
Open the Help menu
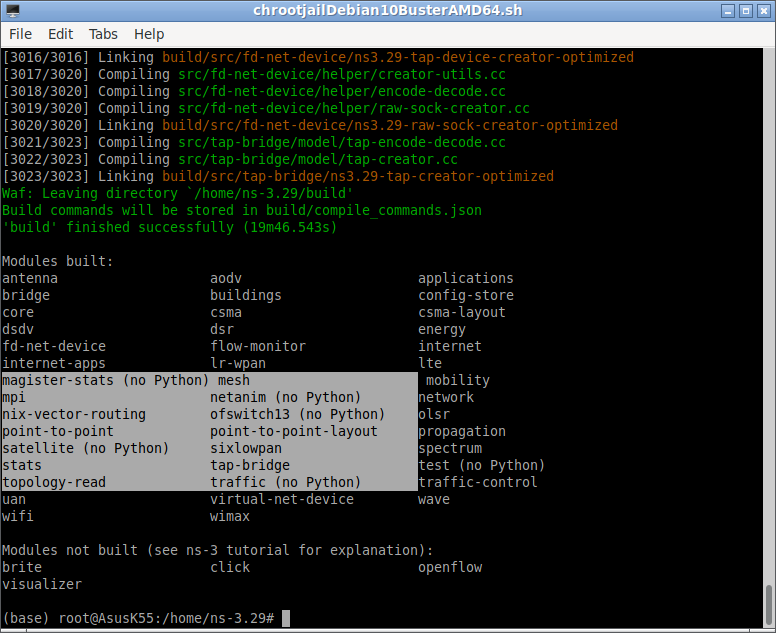coord(149,34)
